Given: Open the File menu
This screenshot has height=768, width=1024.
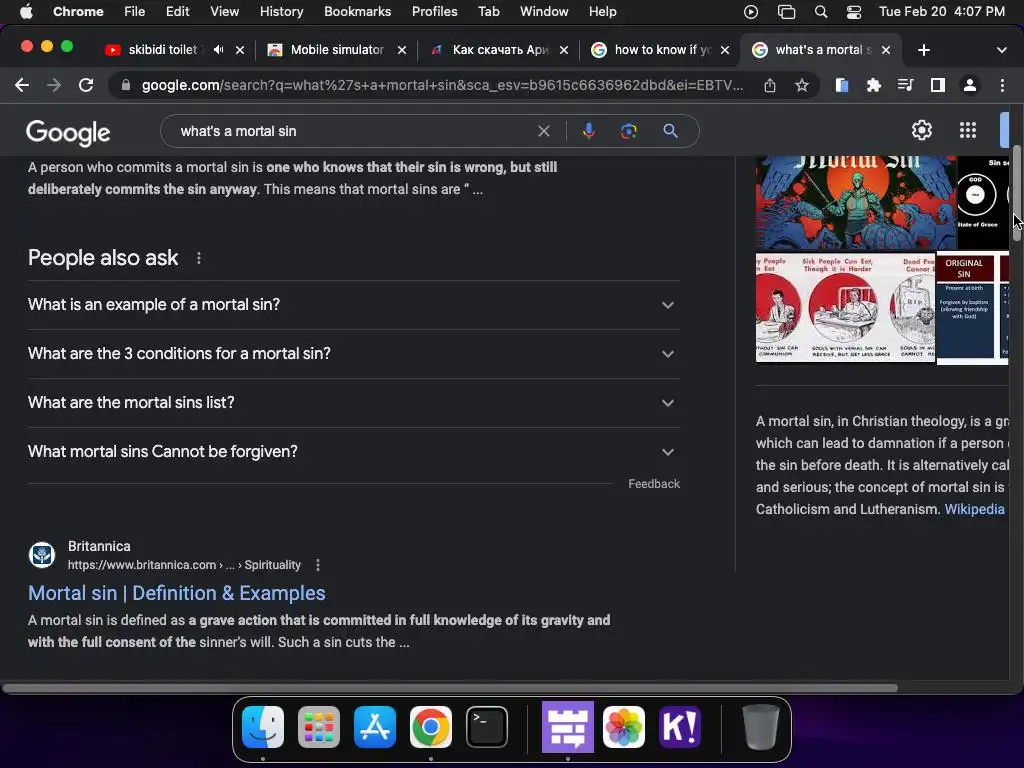Looking at the screenshot, I should click(135, 12).
